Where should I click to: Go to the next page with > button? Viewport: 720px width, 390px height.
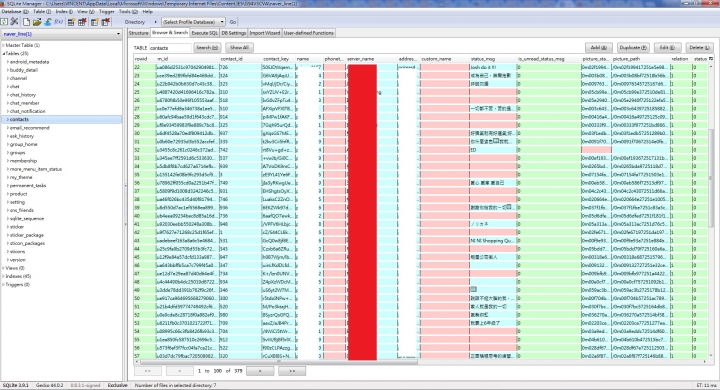click(260, 371)
